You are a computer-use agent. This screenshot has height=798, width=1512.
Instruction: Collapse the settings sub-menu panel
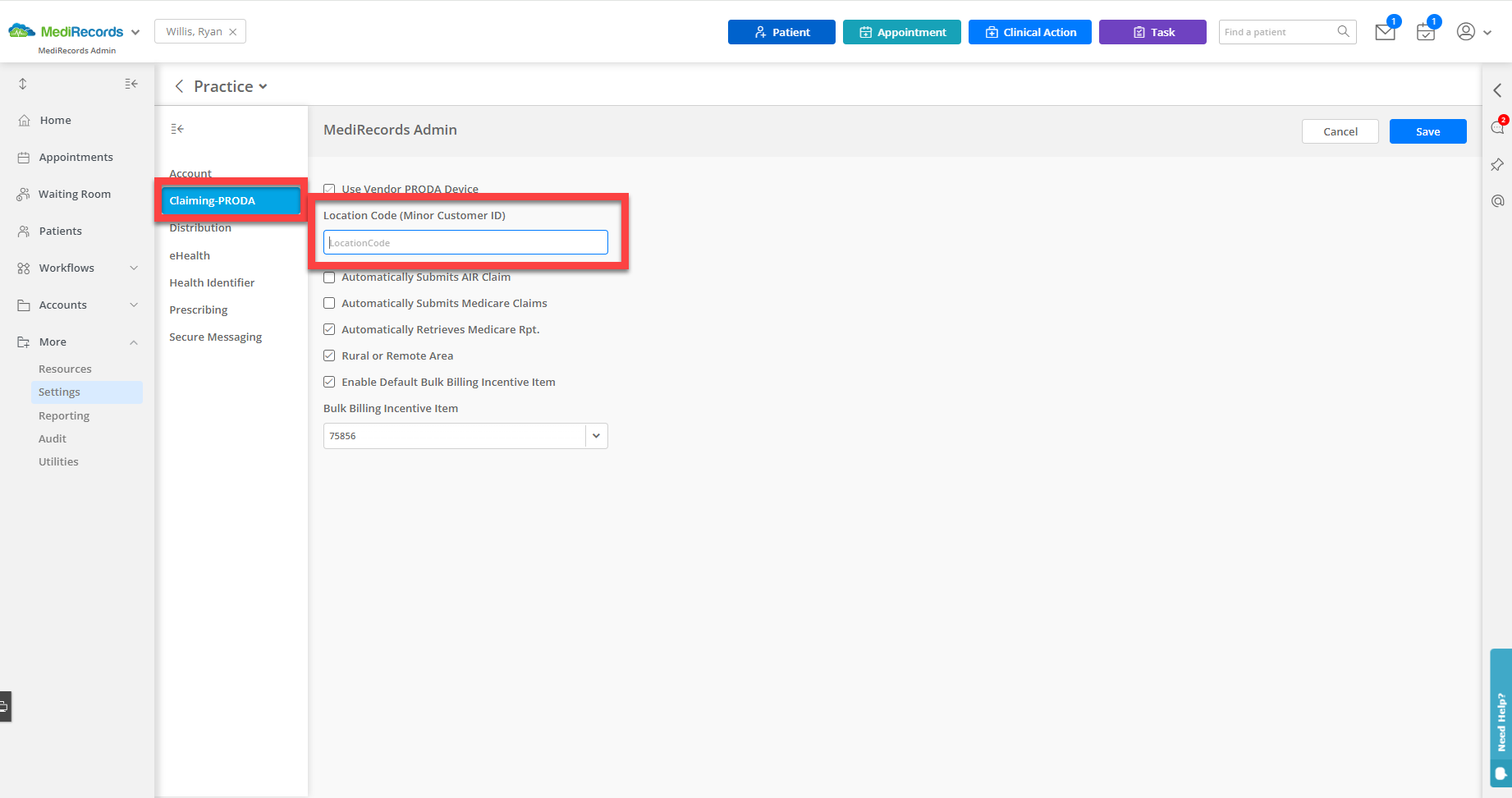(177, 129)
